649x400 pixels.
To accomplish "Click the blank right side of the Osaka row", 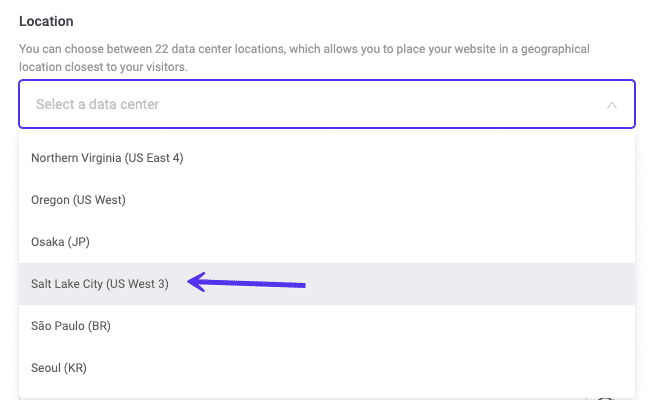I will (x=450, y=242).
